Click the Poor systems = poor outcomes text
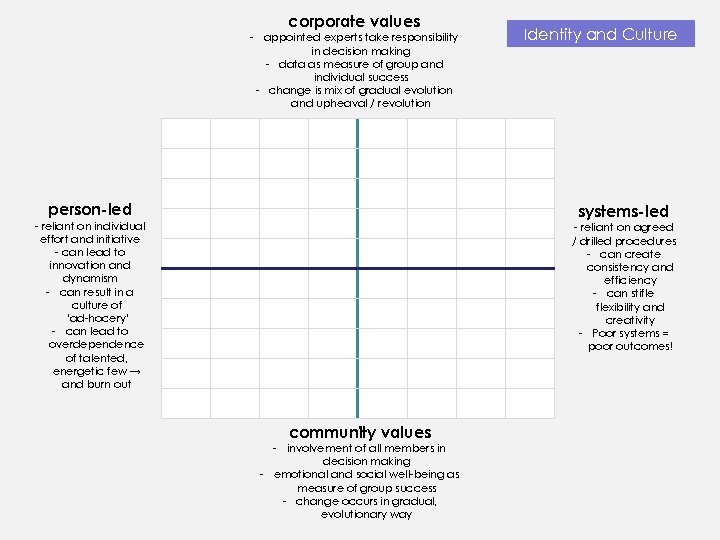The width and height of the screenshot is (720, 540). pos(630,340)
